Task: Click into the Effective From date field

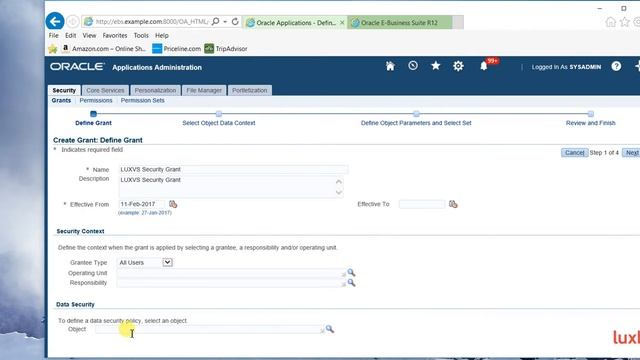Action: [x=141, y=204]
